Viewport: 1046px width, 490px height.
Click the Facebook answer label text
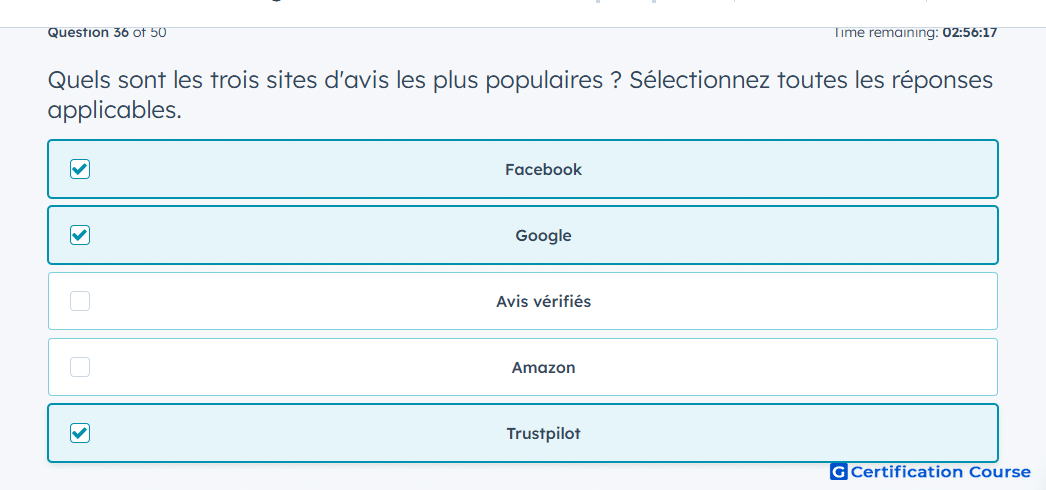click(x=543, y=169)
